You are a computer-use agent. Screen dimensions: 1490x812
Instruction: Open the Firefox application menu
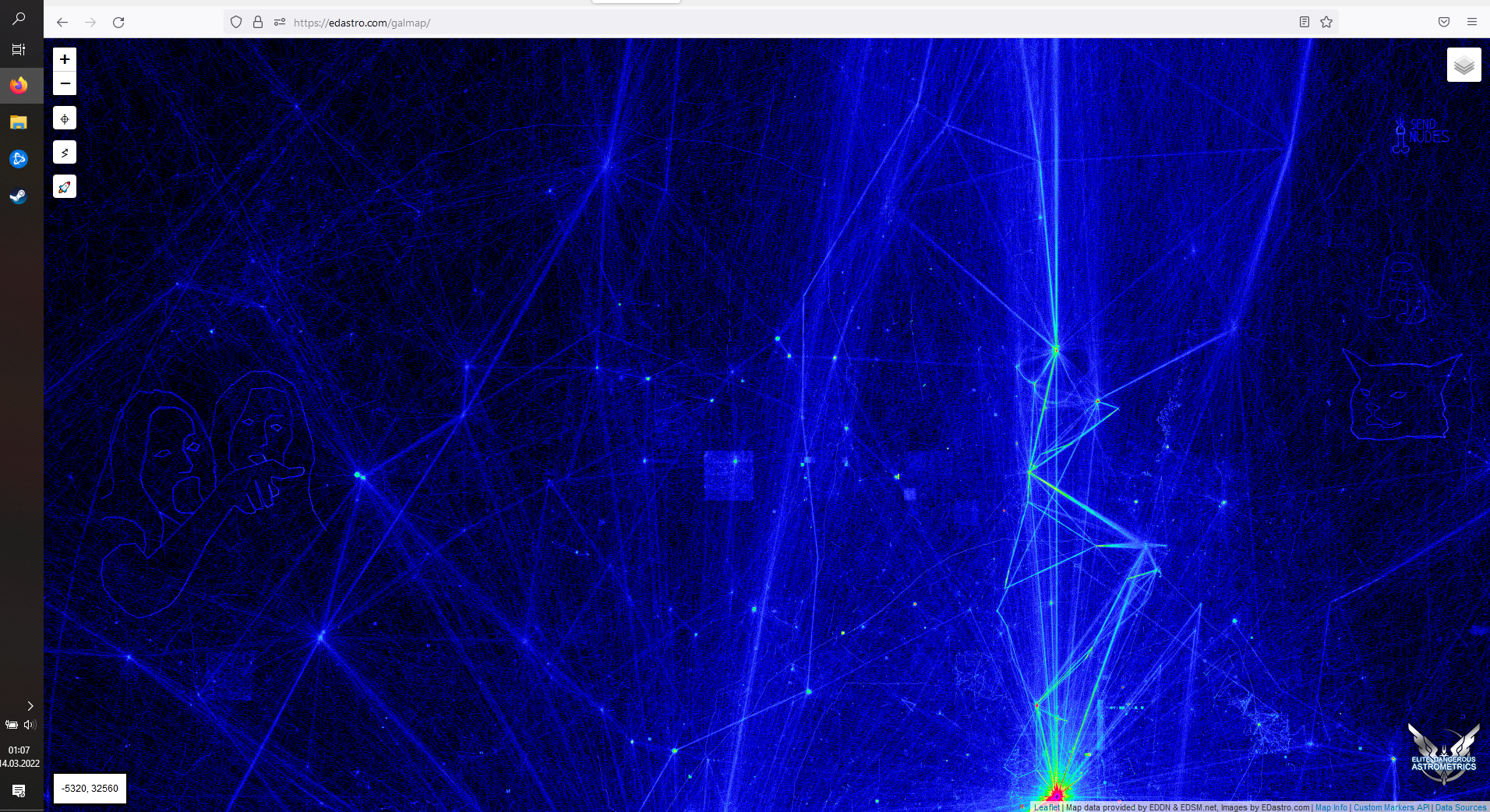click(x=1472, y=22)
